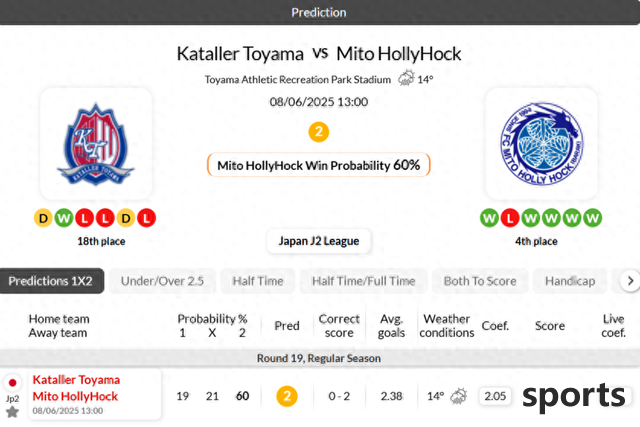Click the Kataller Toyama team crest

click(x=96, y=144)
